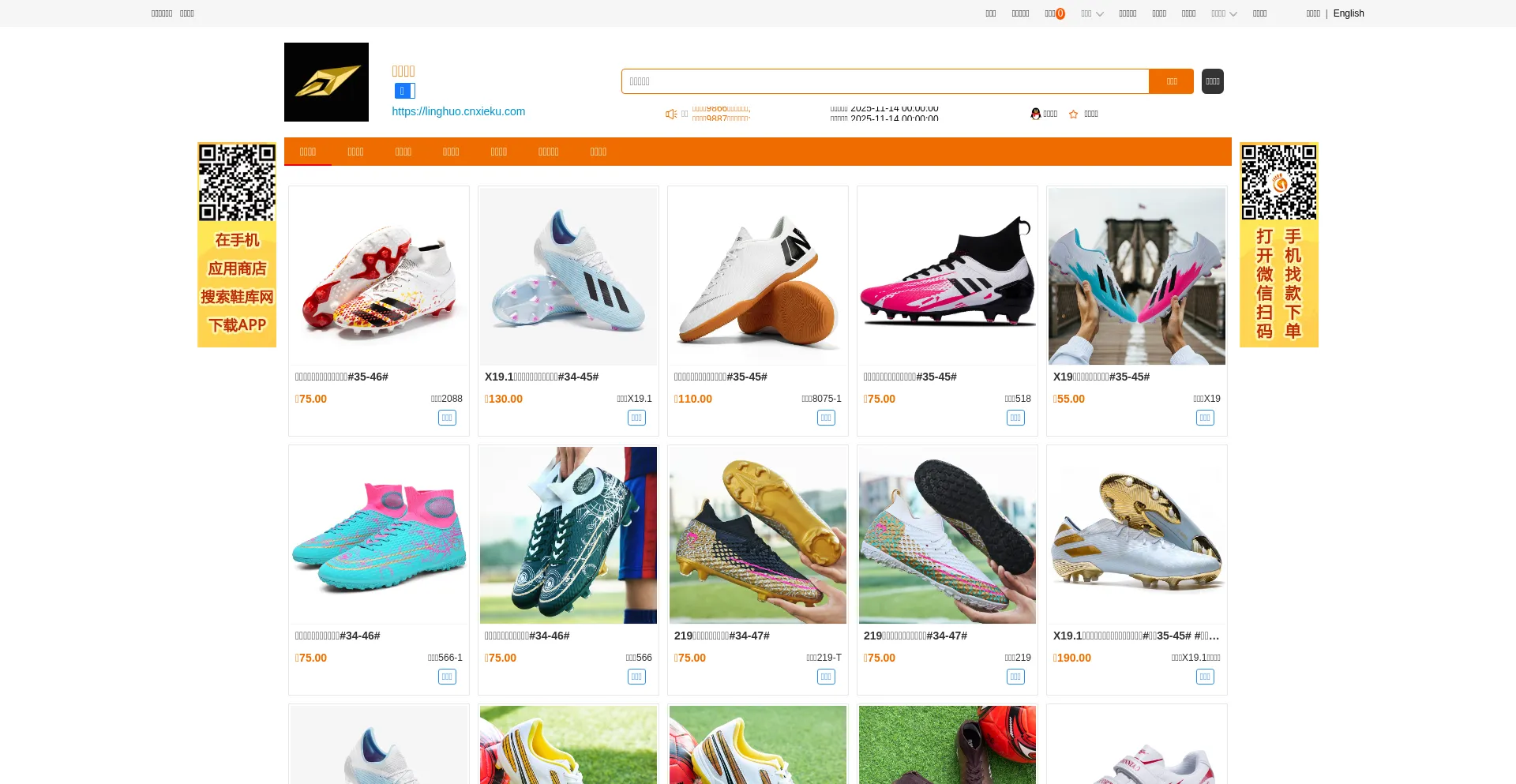Click the blue badge above the store URL
Image resolution: width=1516 pixels, height=784 pixels.
404,91
